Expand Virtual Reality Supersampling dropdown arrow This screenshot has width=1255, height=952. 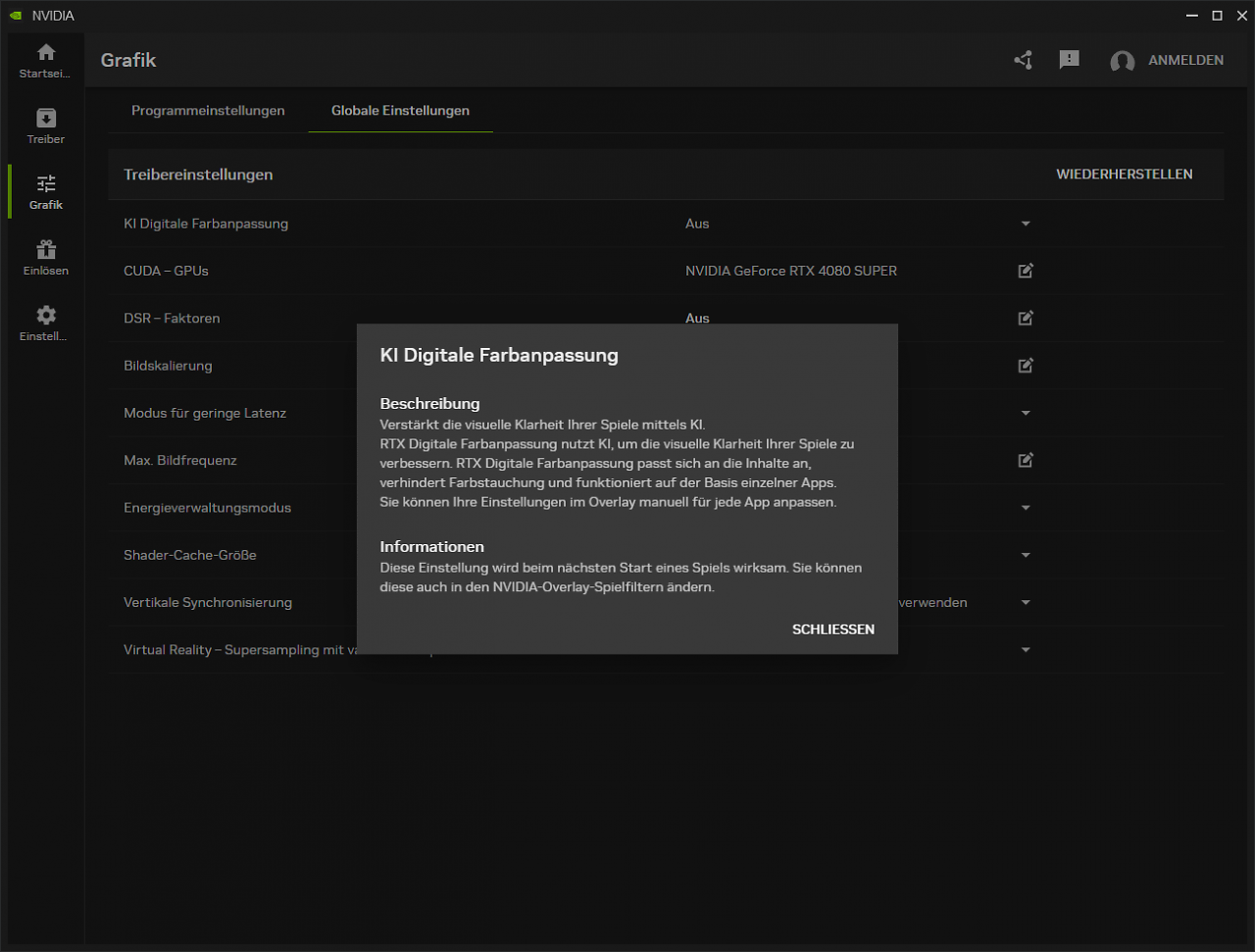click(x=1026, y=649)
